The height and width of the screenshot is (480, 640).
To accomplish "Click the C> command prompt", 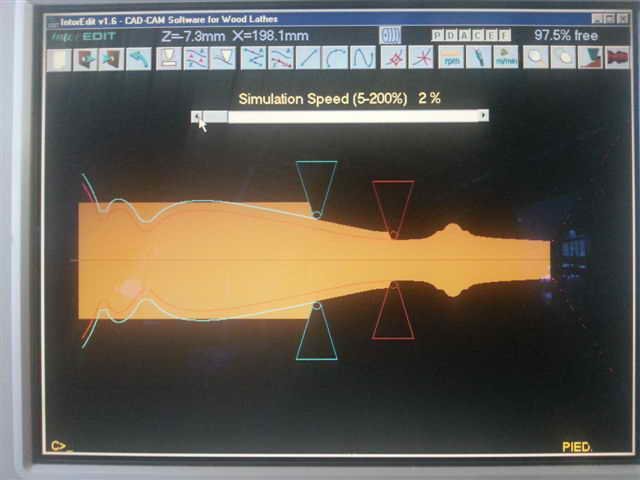I will [x=58, y=446].
